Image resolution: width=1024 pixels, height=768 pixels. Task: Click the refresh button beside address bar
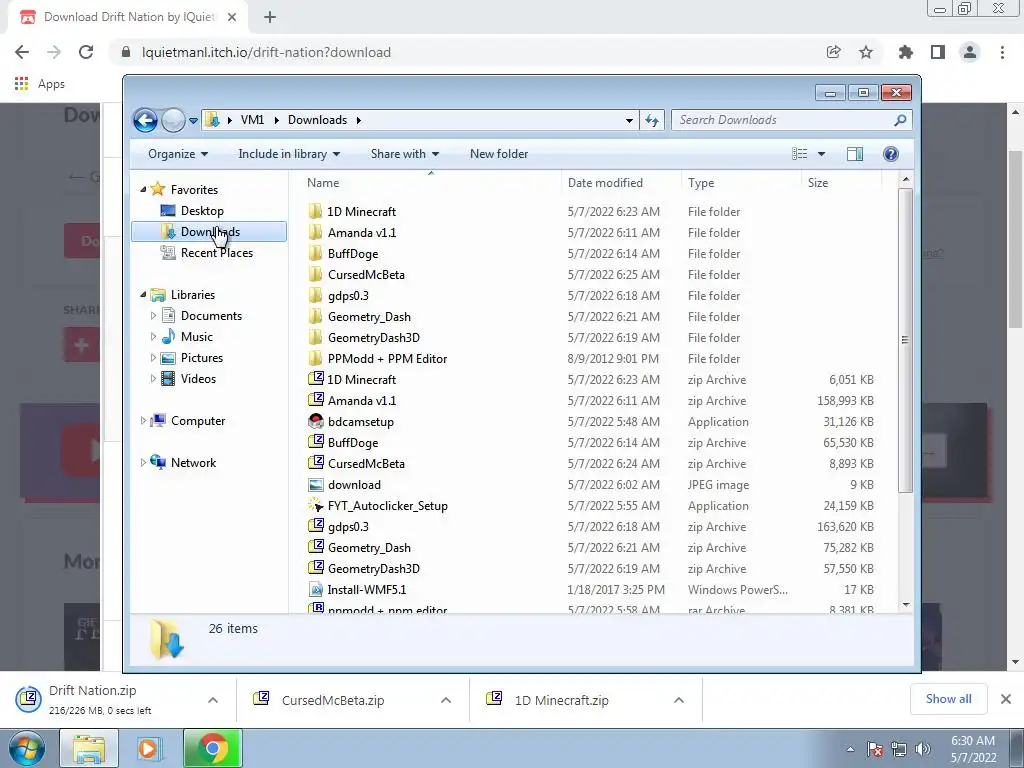(652, 120)
